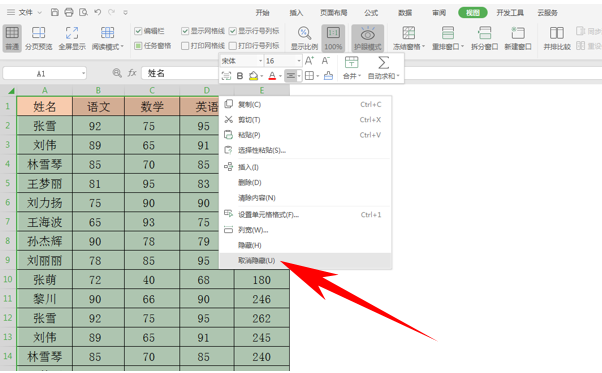
Task: Click borders icon in mini toolbar
Action: (309, 76)
